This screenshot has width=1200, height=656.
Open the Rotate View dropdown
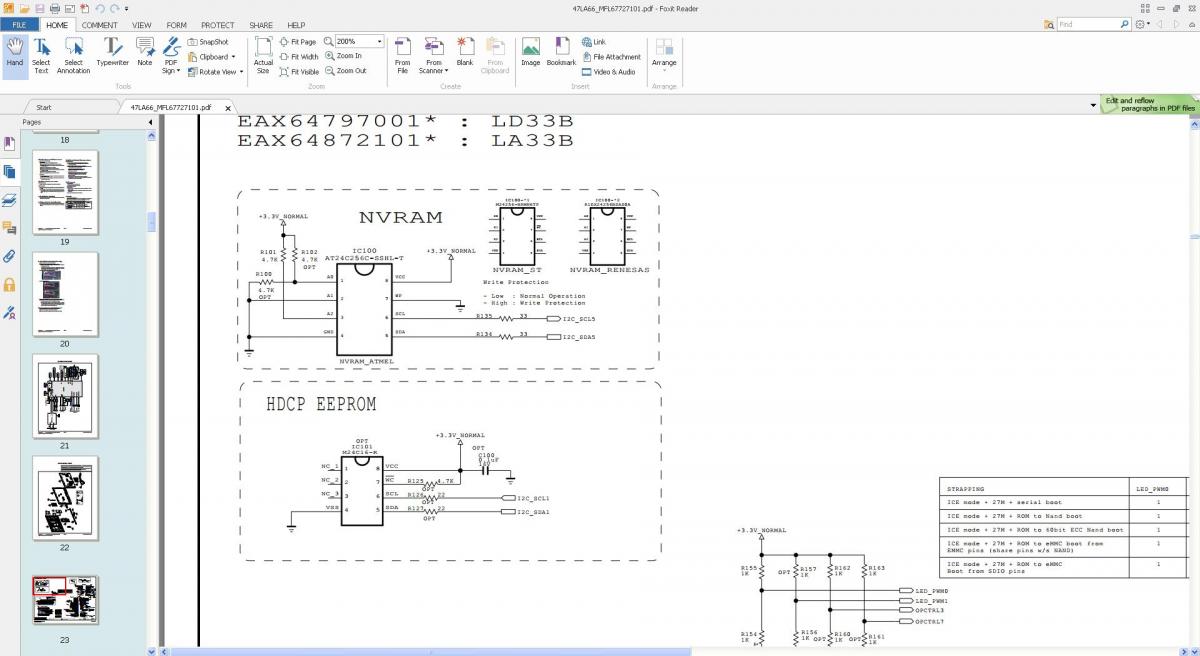pos(240,72)
